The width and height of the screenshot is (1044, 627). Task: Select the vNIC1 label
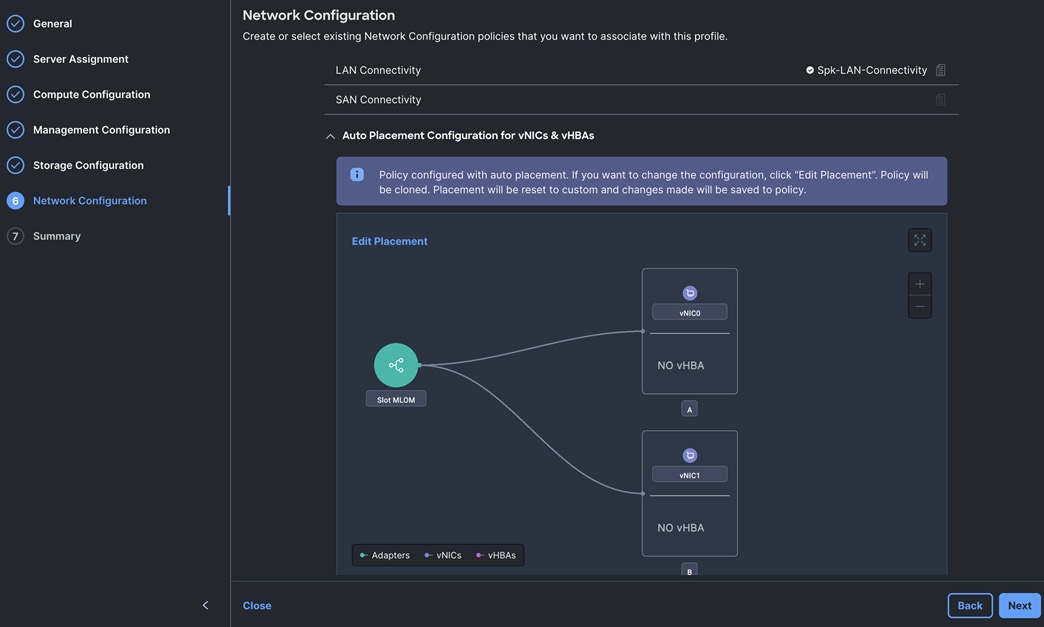pos(690,475)
